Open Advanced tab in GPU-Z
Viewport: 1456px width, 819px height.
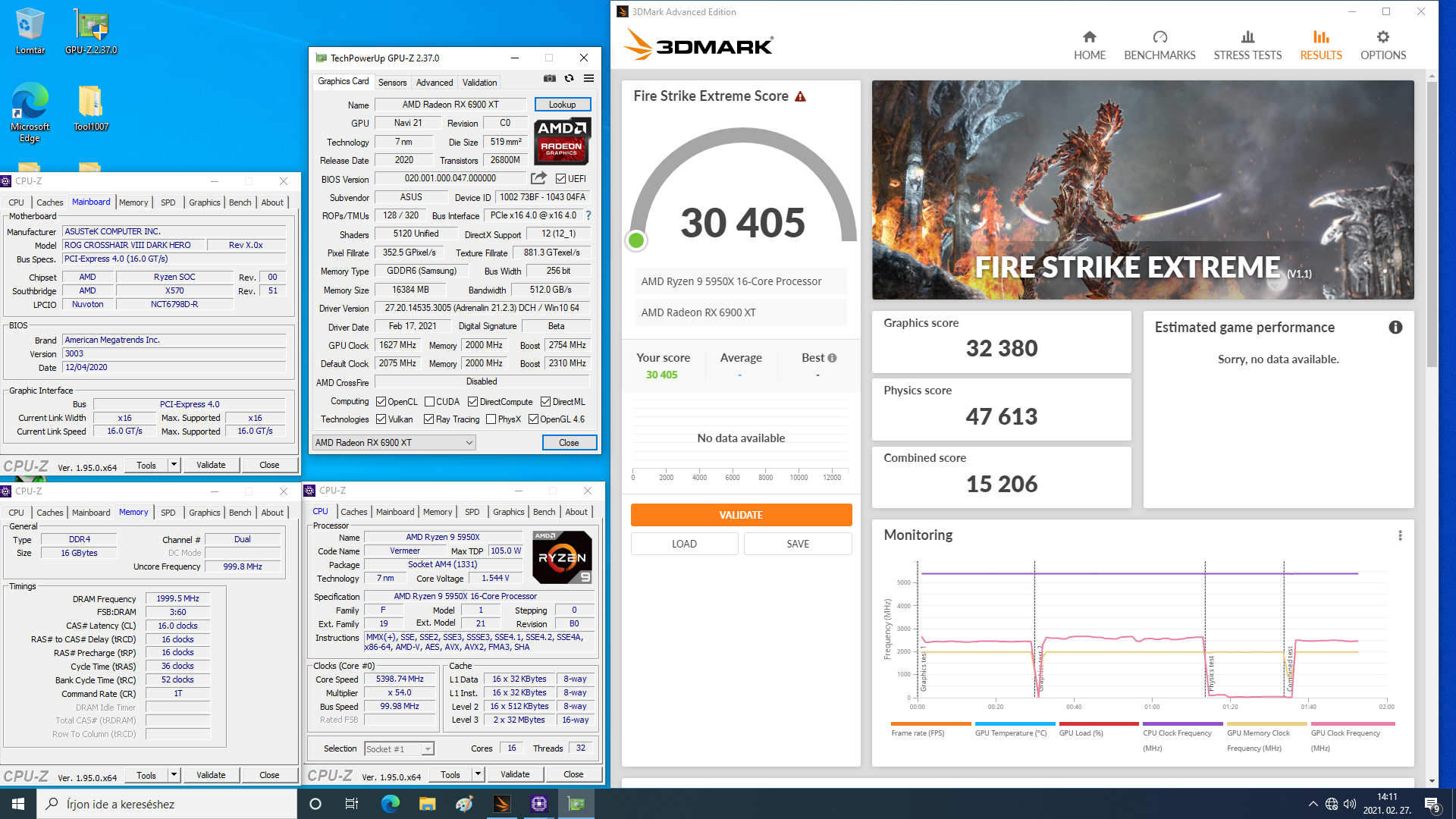pyautogui.click(x=435, y=82)
